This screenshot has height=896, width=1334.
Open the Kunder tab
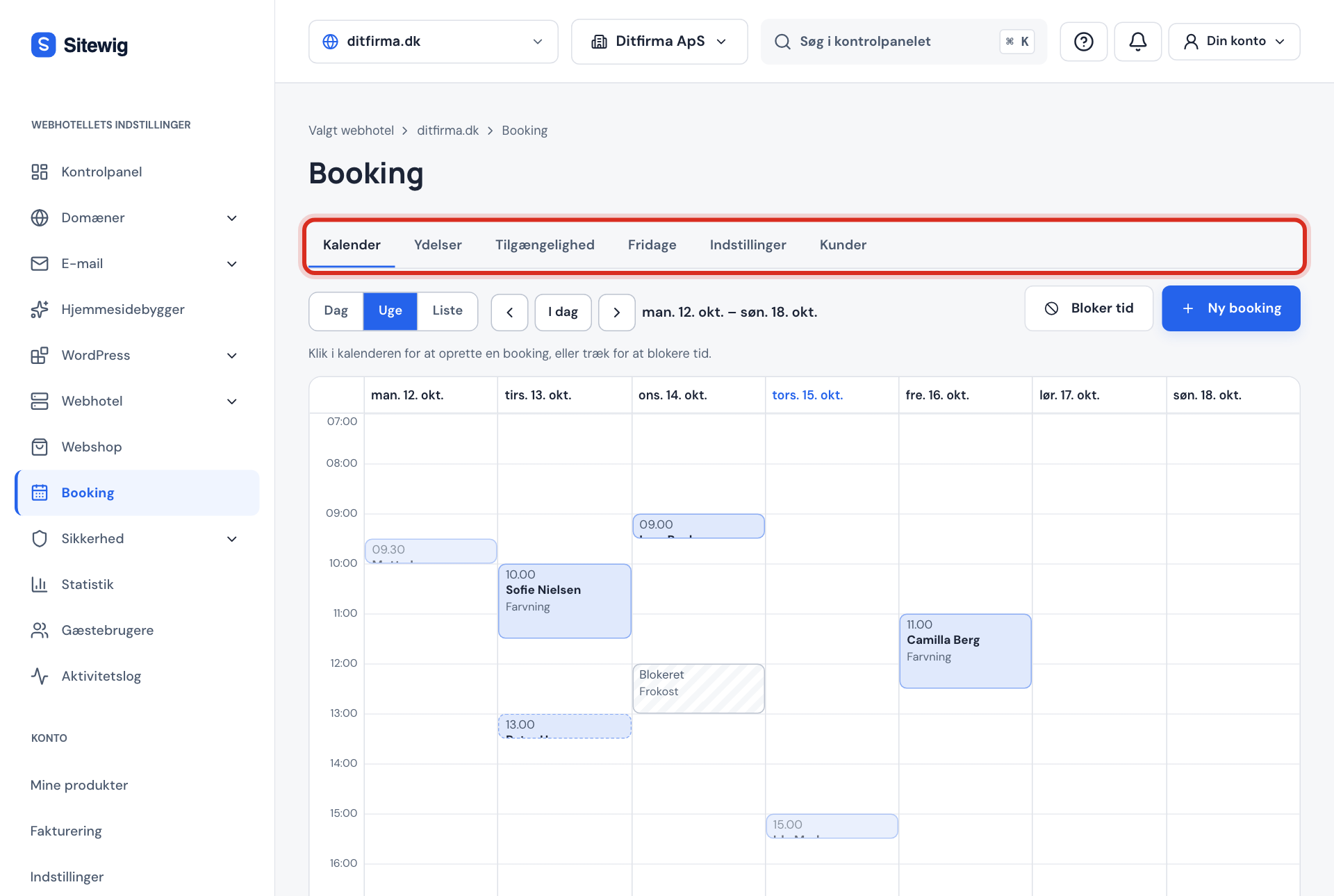(x=843, y=244)
